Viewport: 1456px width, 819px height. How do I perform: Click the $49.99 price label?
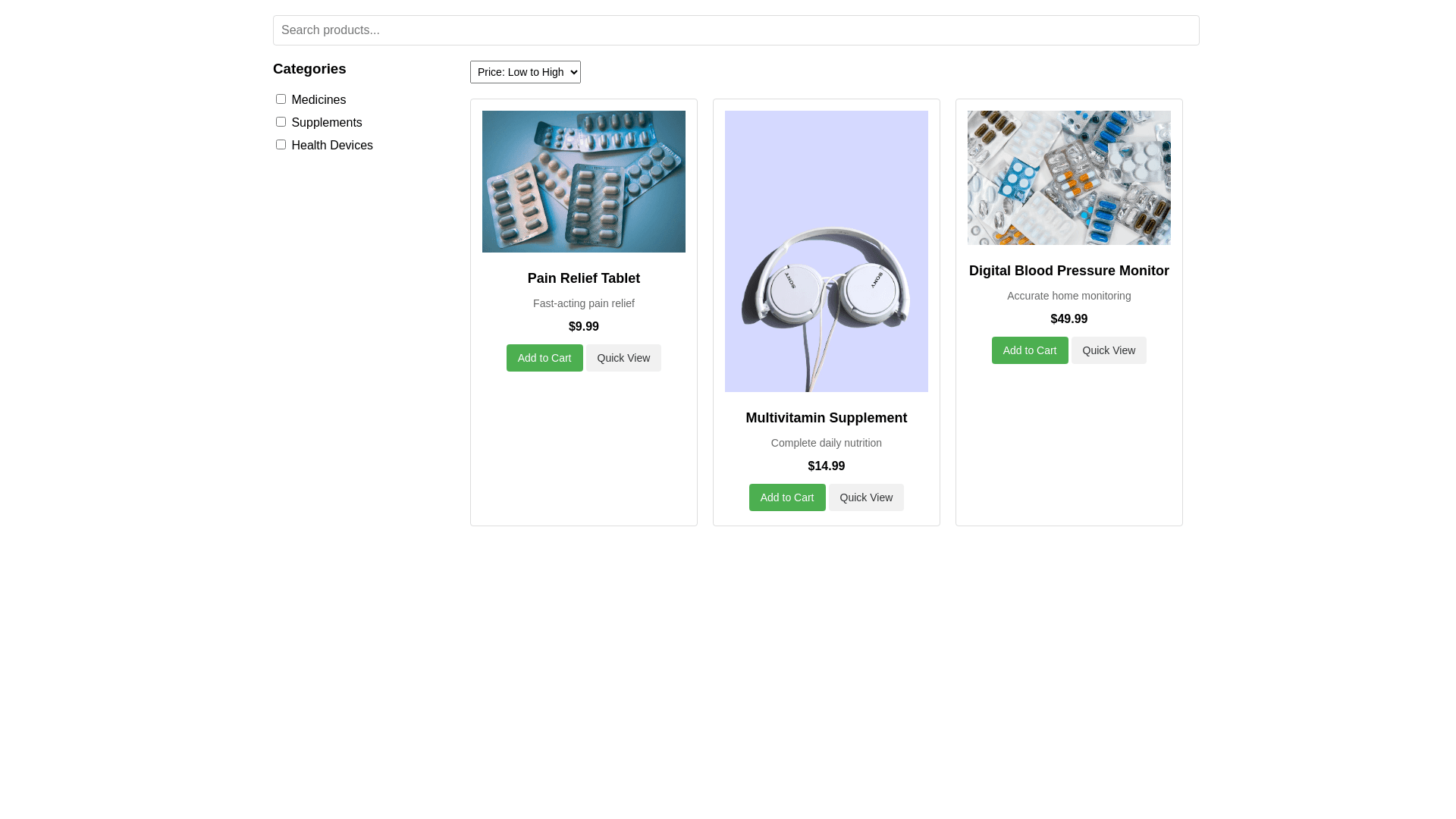click(1068, 319)
